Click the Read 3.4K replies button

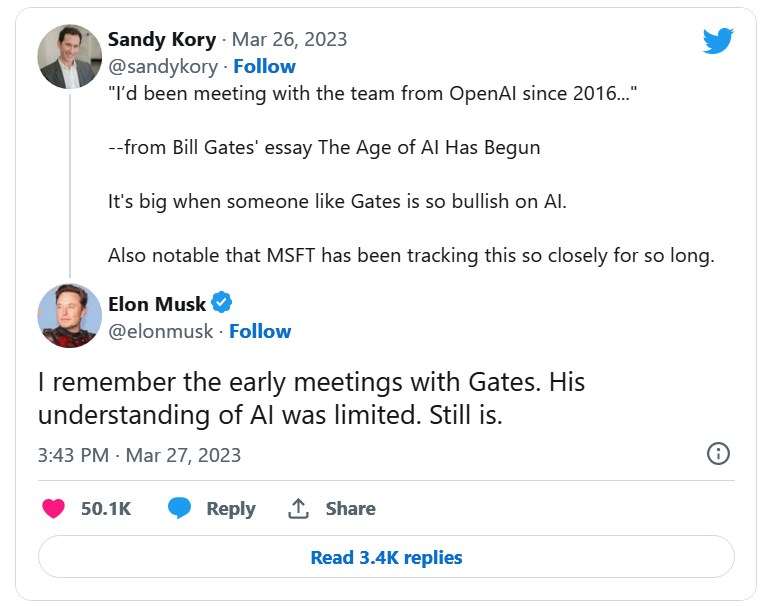(386, 557)
